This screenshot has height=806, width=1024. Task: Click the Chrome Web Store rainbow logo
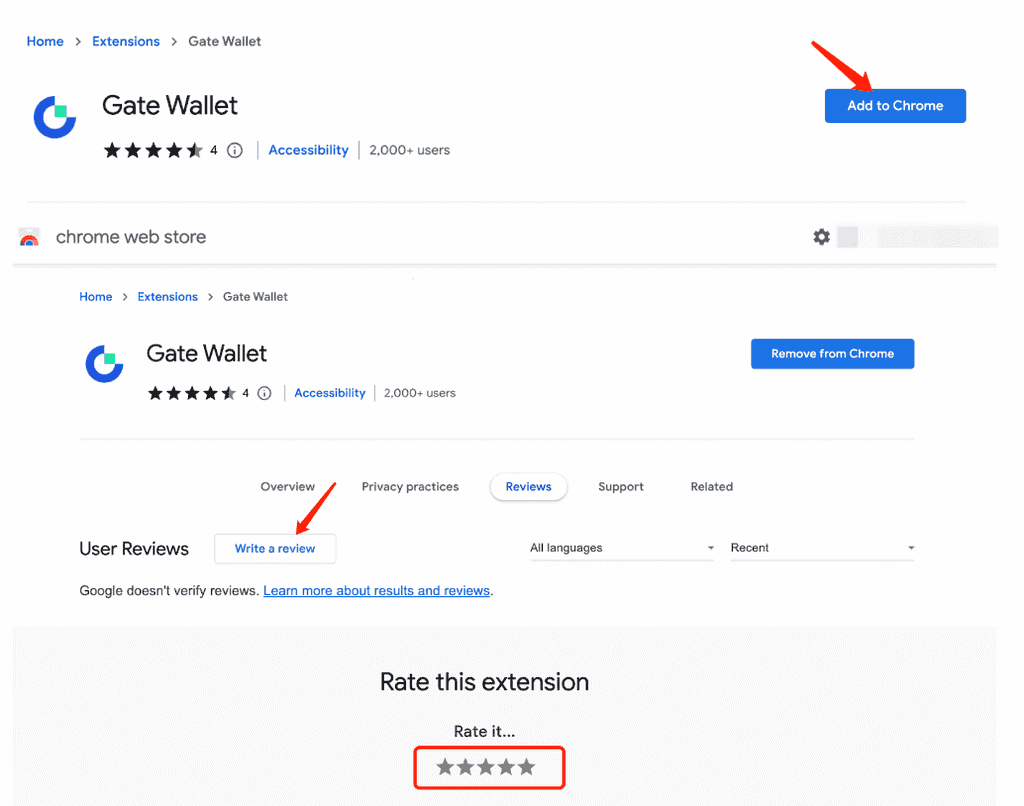click(x=30, y=238)
